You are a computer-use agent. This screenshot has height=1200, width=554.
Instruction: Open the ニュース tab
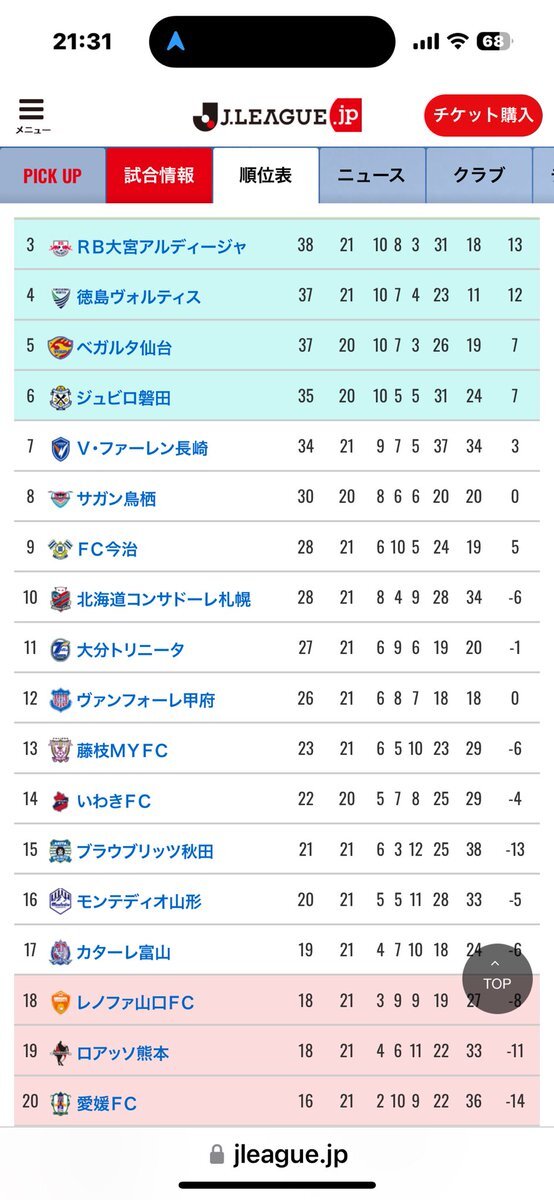[x=371, y=176]
